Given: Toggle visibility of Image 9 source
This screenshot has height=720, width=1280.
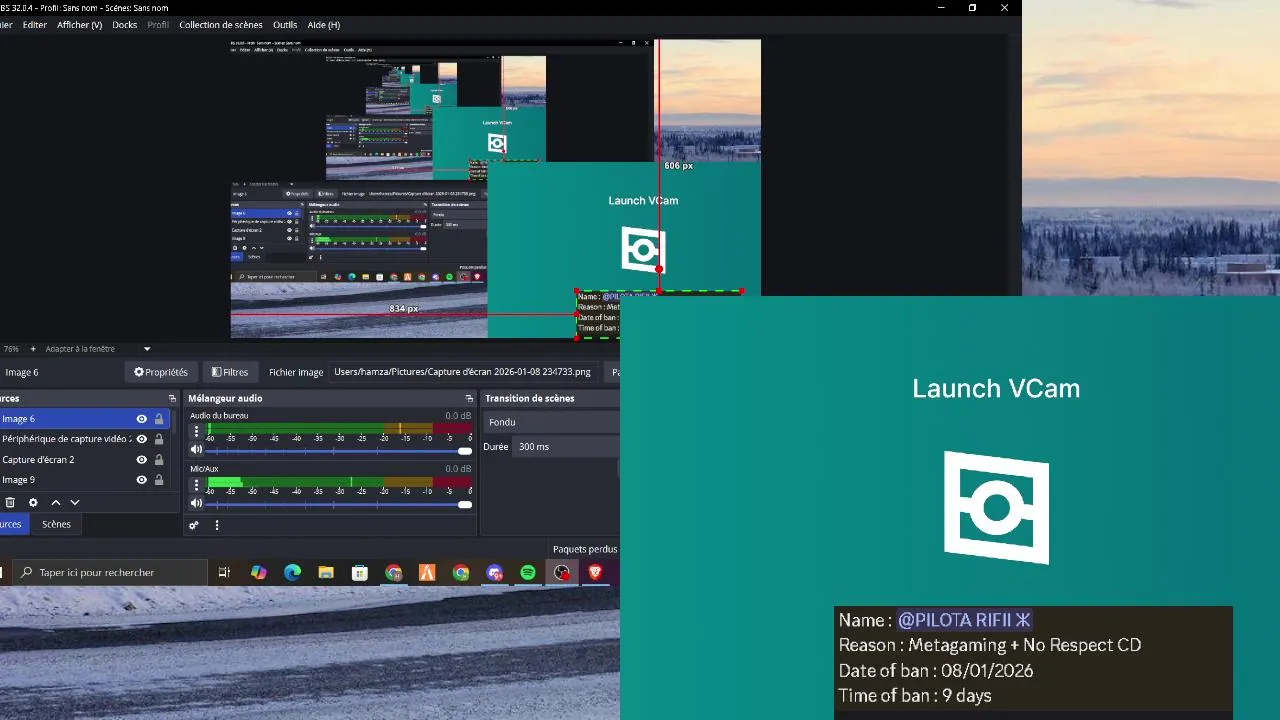Looking at the screenshot, I should [142, 480].
